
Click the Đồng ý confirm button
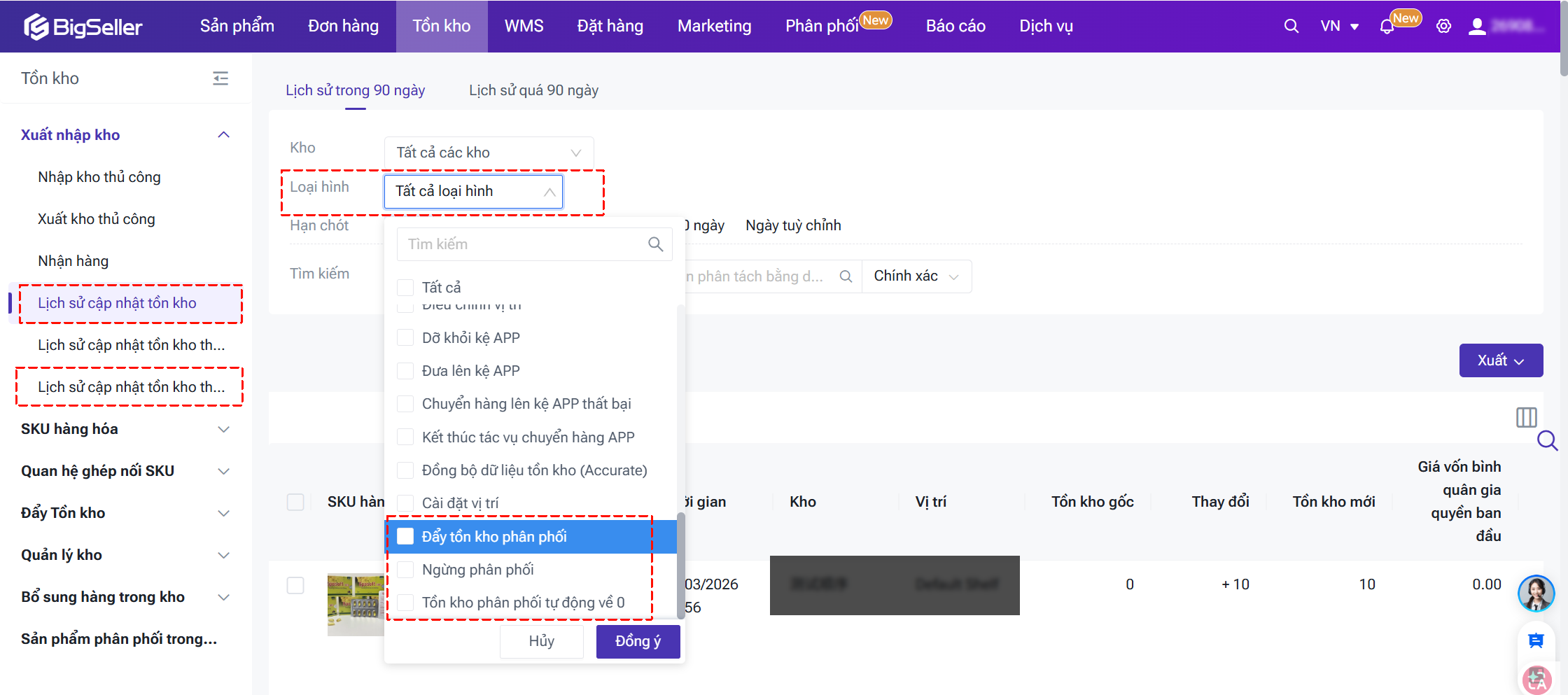(638, 641)
